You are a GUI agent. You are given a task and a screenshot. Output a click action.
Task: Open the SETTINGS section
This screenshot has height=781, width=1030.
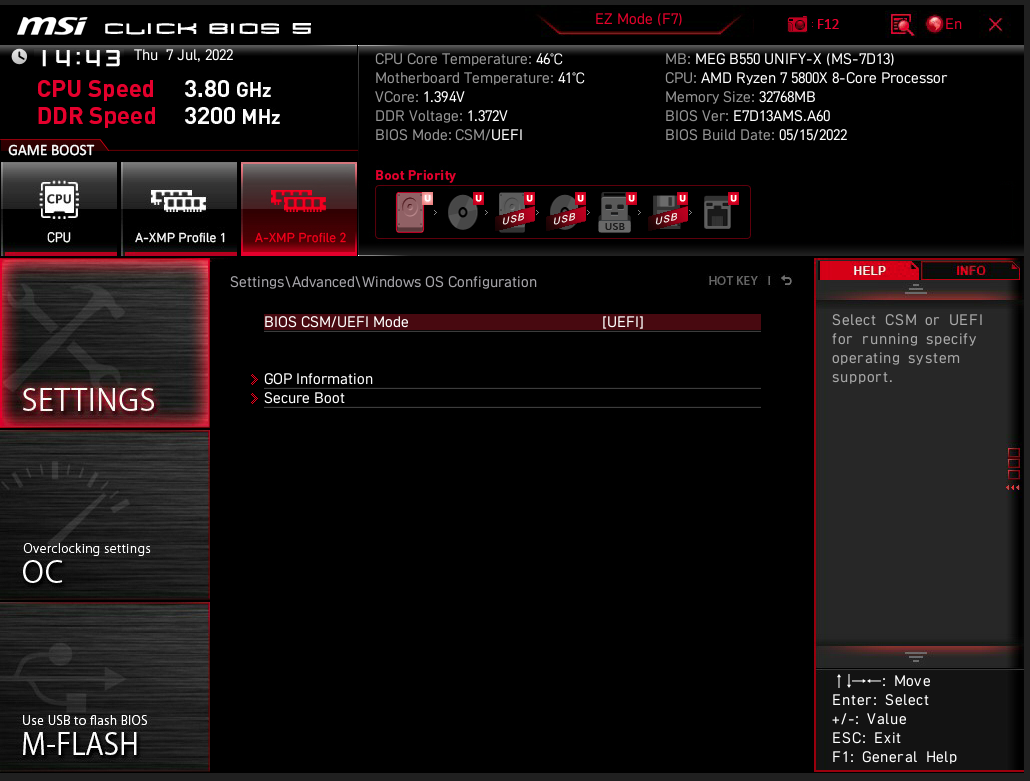point(105,343)
